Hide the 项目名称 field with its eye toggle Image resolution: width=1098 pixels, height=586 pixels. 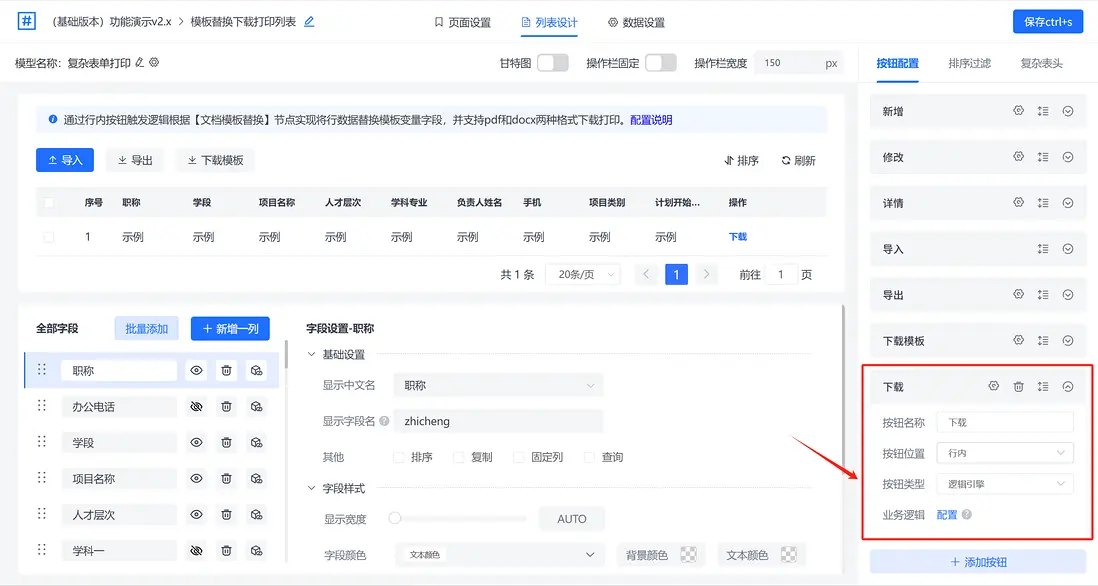196,478
